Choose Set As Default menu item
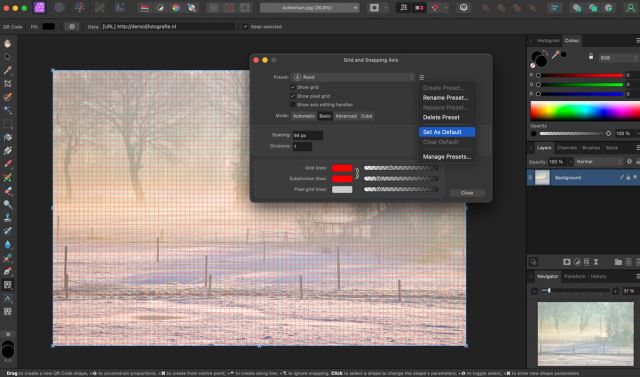 tap(447, 132)
